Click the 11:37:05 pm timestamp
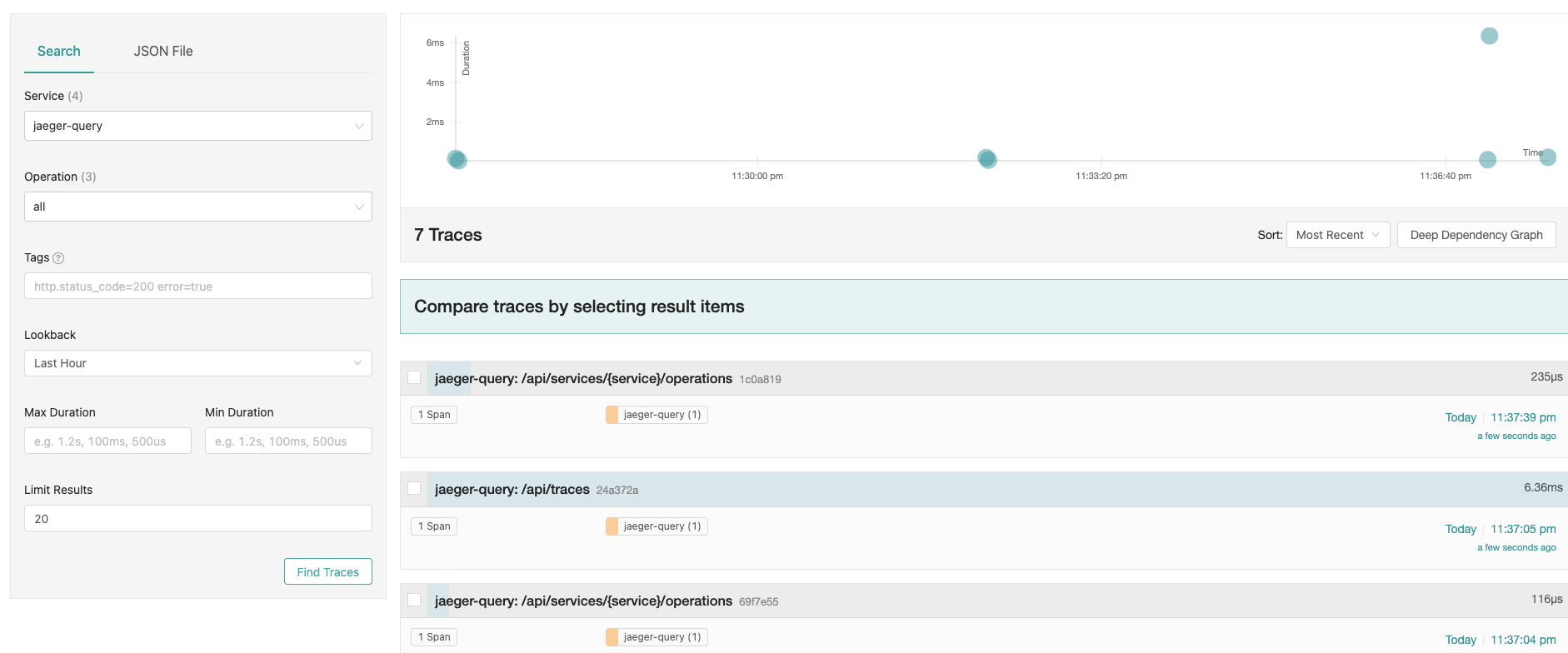Viewport: 1568px width, 653px height. click(x=1523, y=529)
